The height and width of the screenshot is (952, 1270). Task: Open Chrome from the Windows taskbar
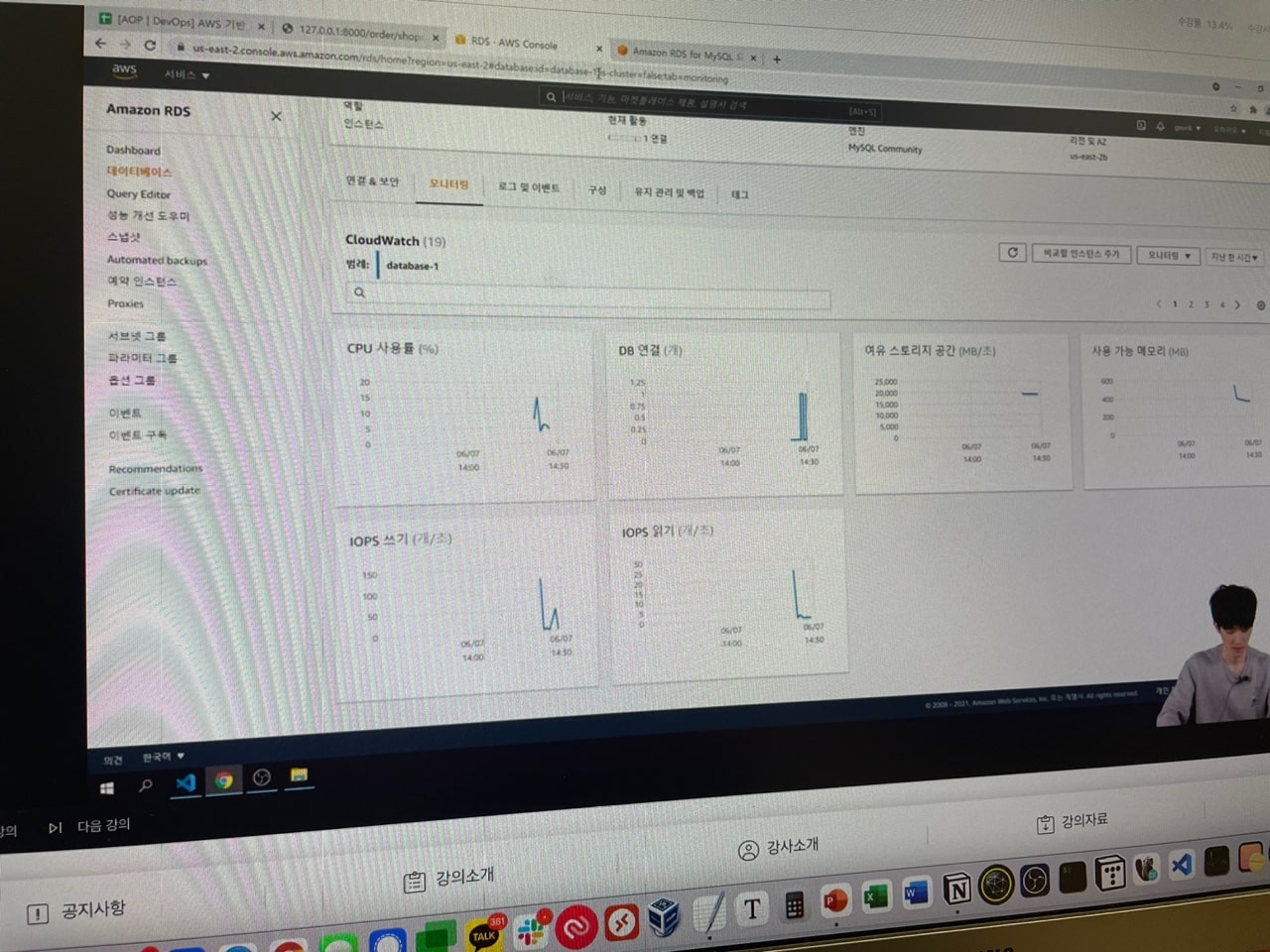pos(224,779)
